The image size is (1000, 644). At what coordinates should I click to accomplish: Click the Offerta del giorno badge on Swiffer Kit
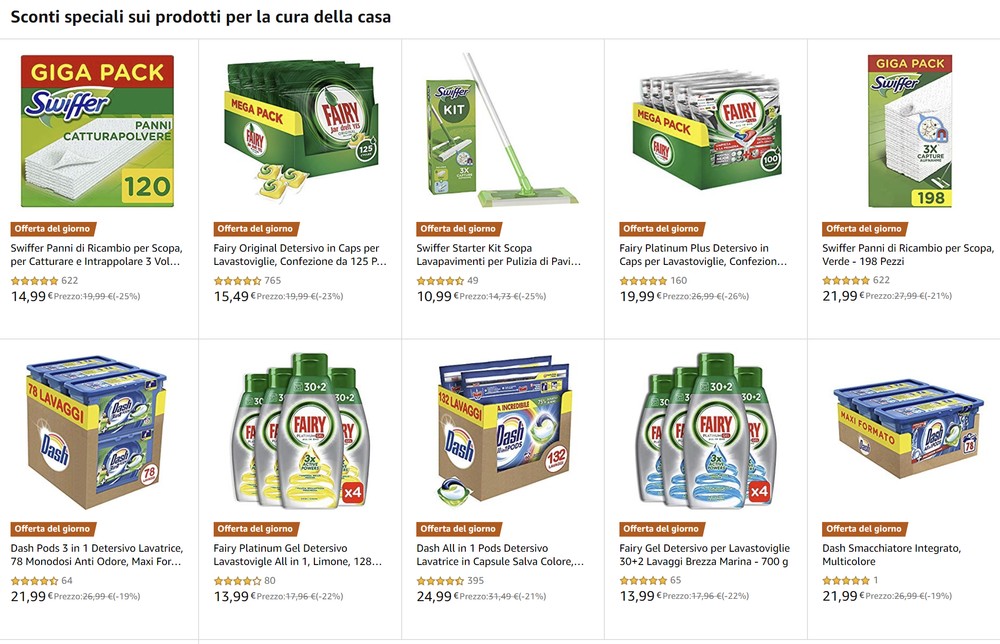[x=458, y=229]
